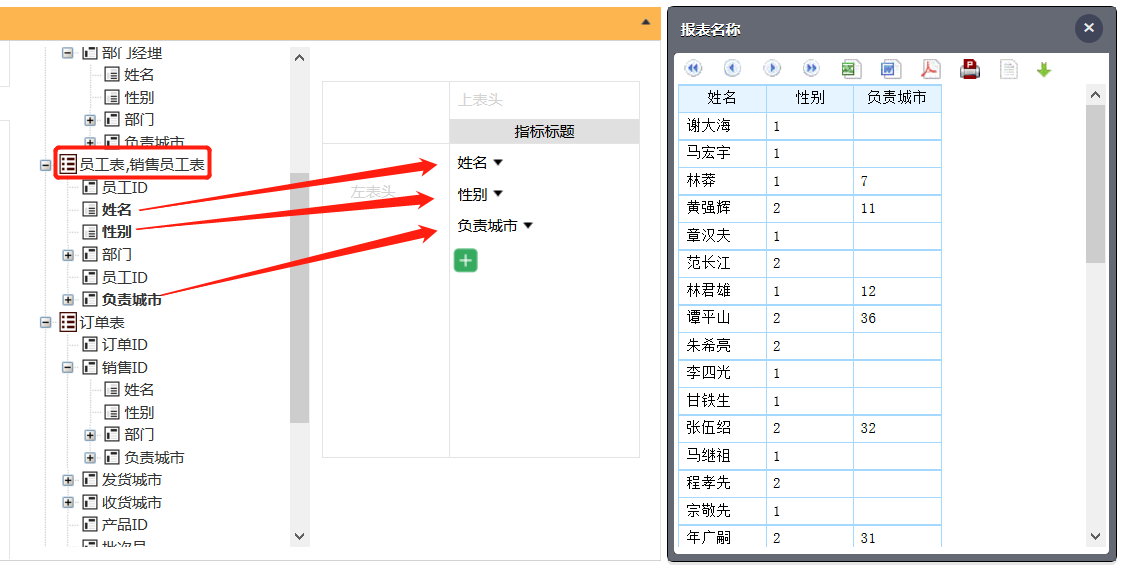
Task: Click the green download arrow icon
Action: point(1044,70)
